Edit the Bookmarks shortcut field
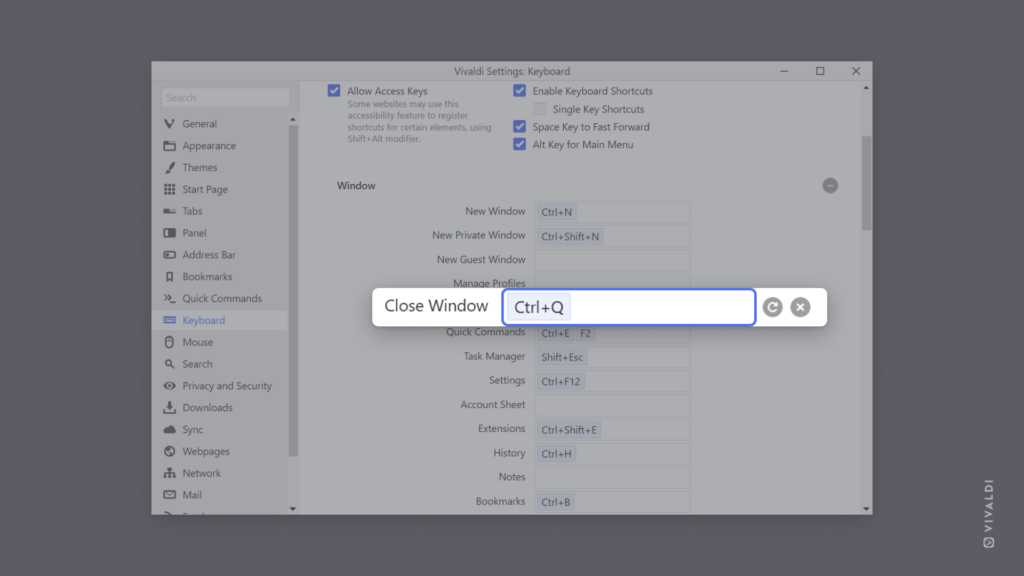The height and width of the screenshot is (576, 1024). [x=613, y=502]
